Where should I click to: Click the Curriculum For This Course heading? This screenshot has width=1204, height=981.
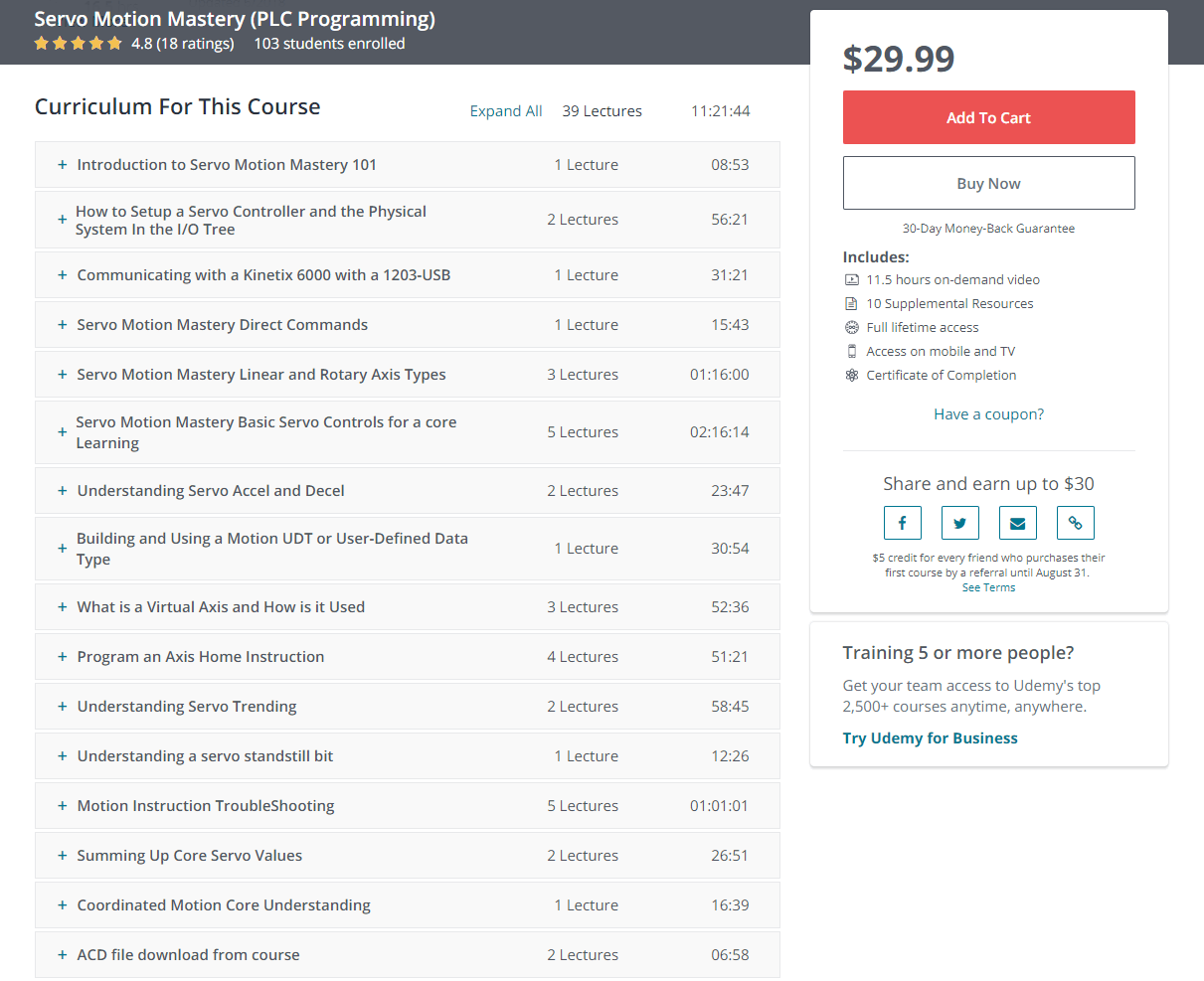point(178,107)
